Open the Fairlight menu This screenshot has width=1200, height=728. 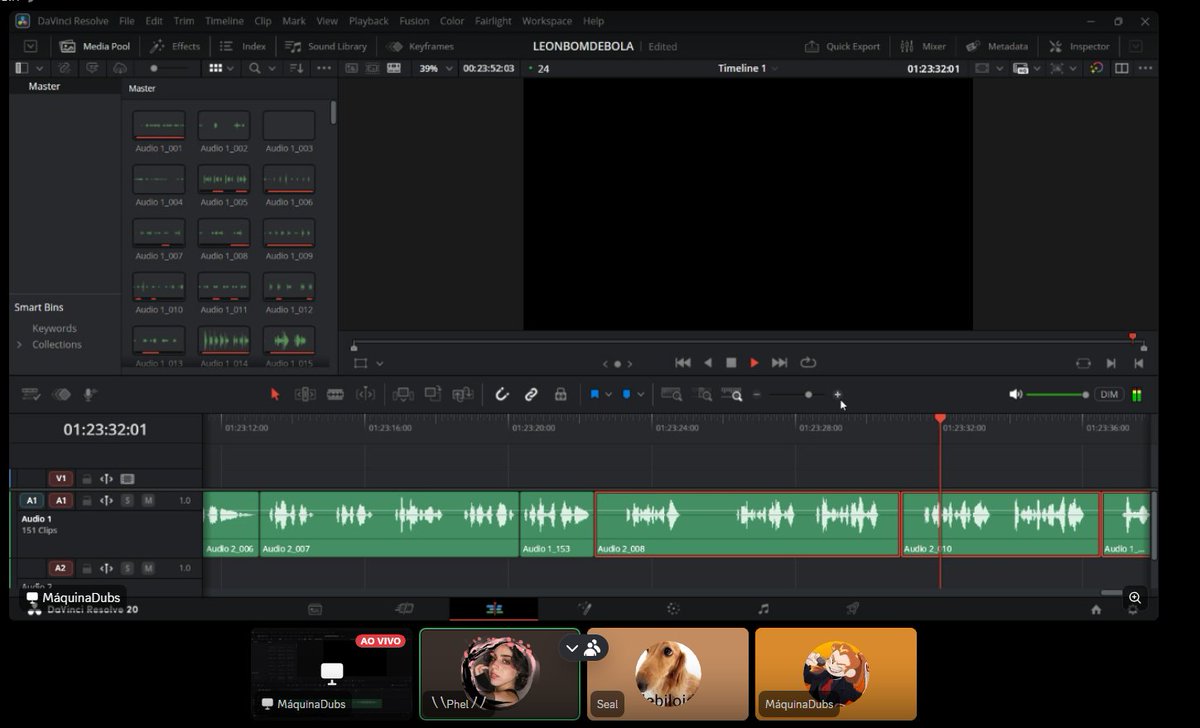coord(492,20)
